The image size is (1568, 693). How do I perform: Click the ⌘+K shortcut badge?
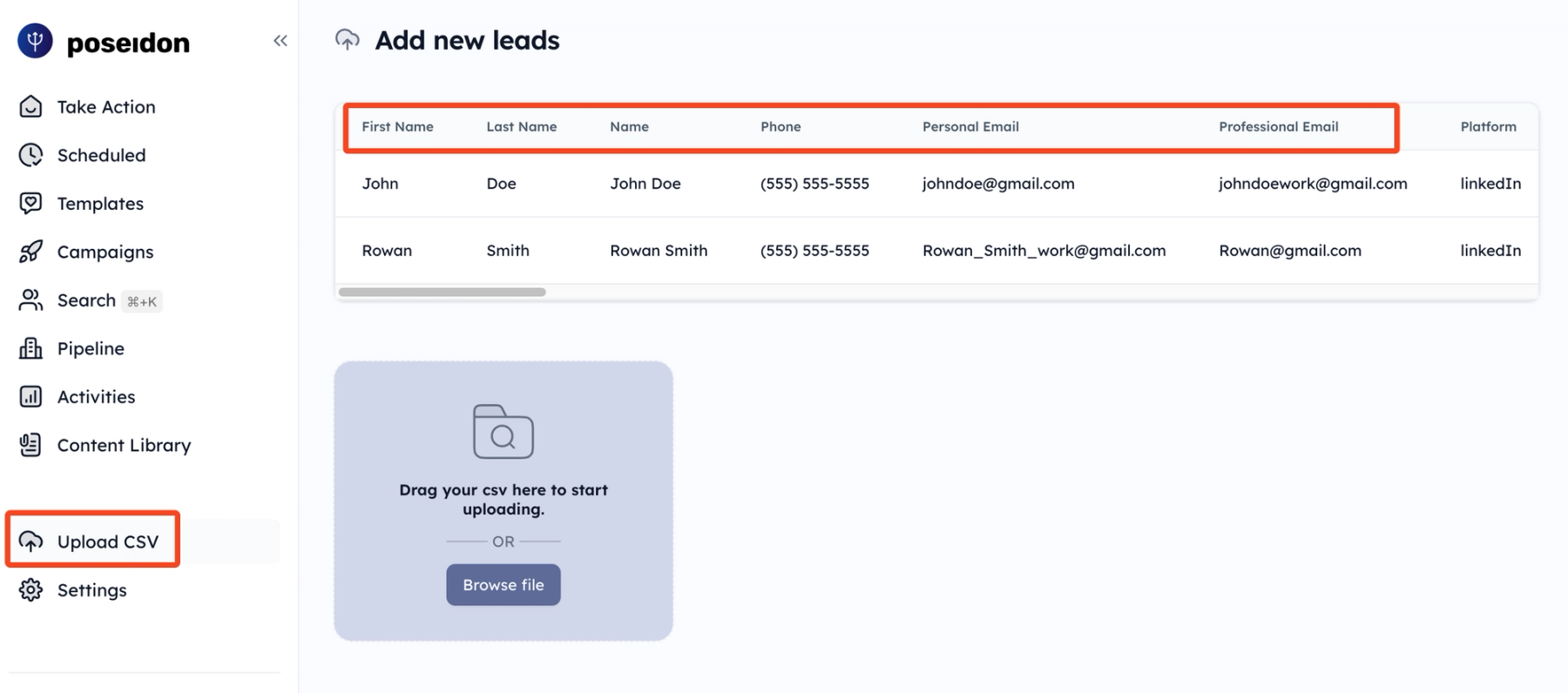point(142,301)
